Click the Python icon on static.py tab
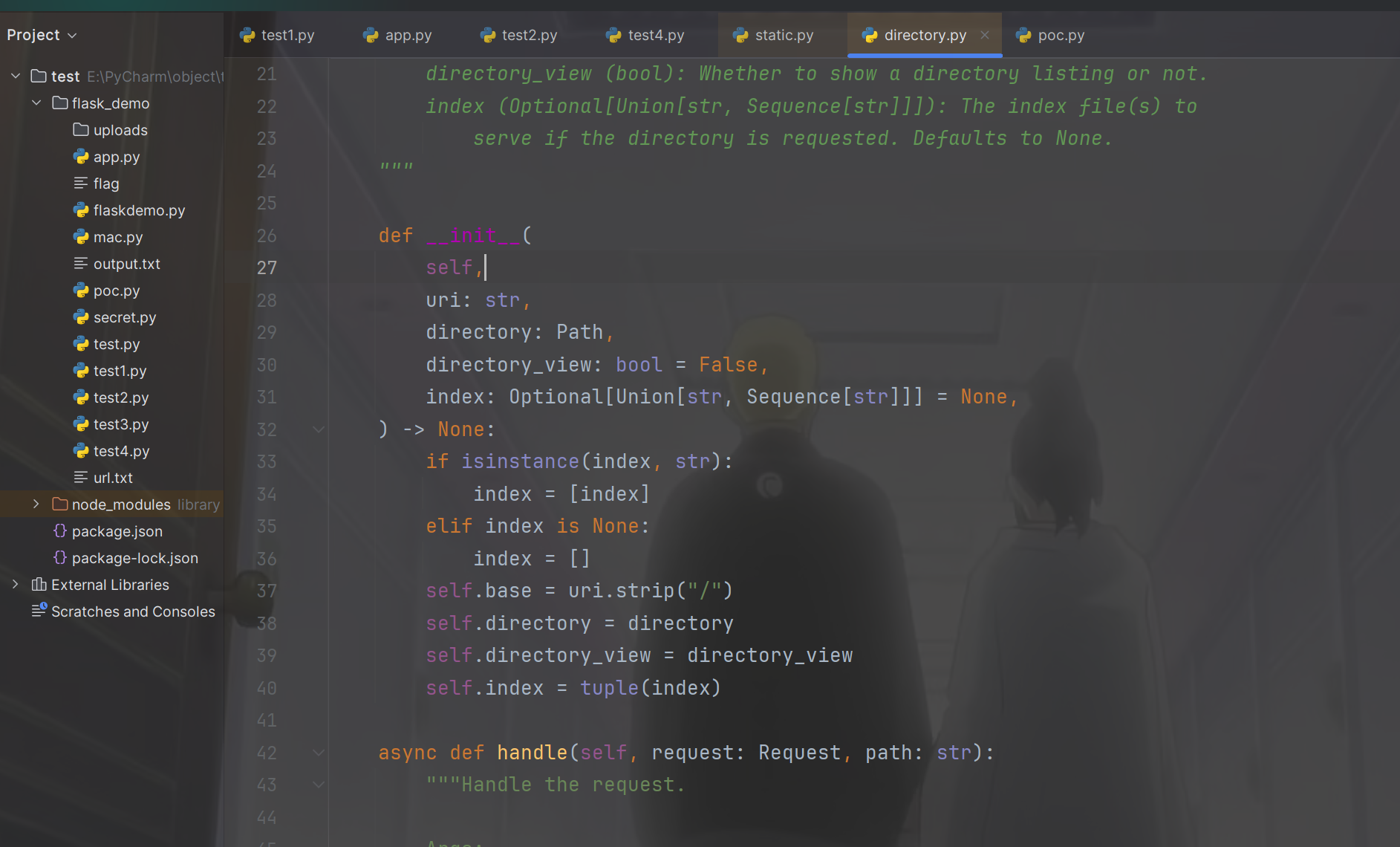Screen dimensions: 1400x847 [740, 35]
